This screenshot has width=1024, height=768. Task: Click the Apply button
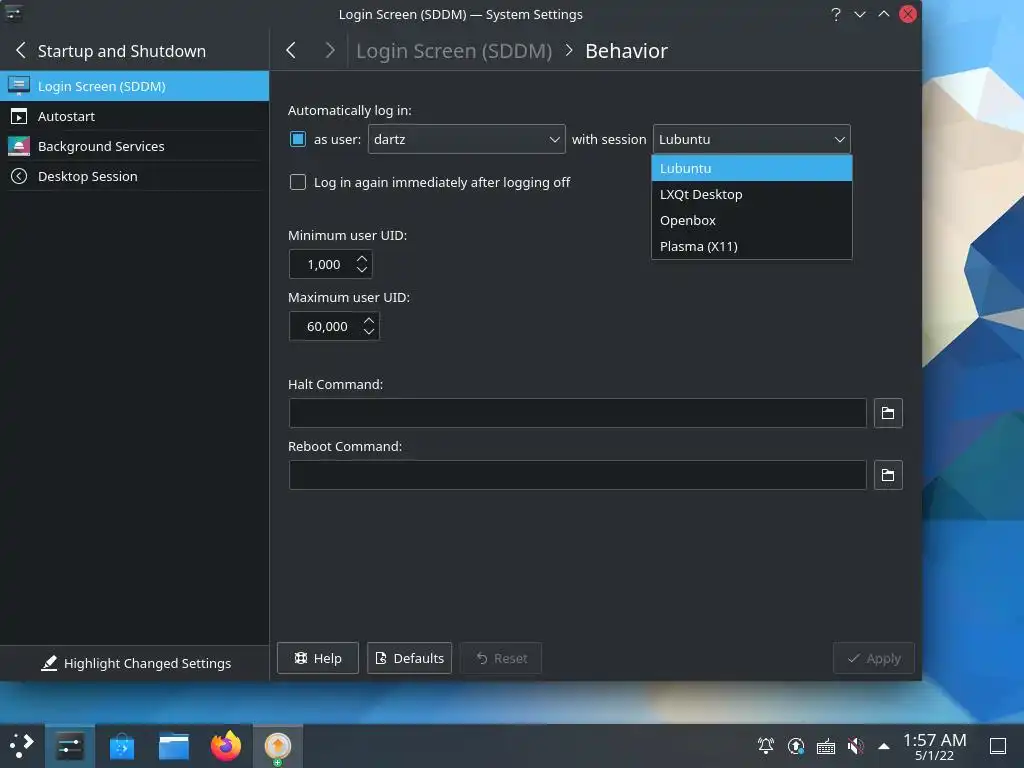click(873, 658)
